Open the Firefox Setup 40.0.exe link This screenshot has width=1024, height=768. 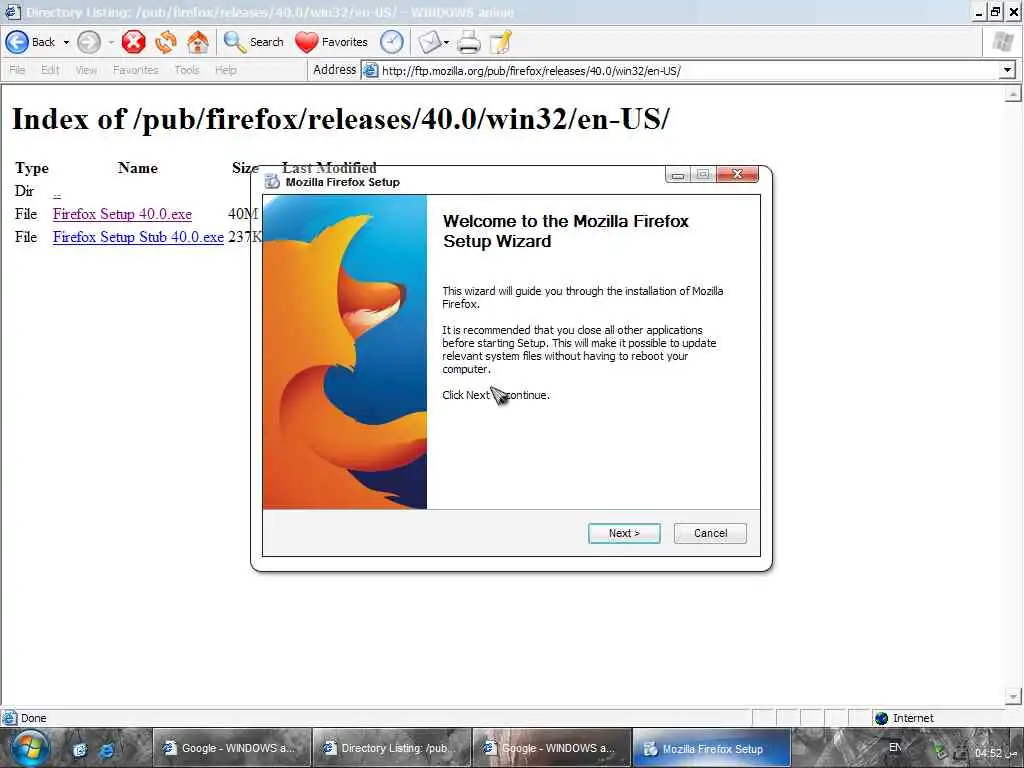(122, 214)
